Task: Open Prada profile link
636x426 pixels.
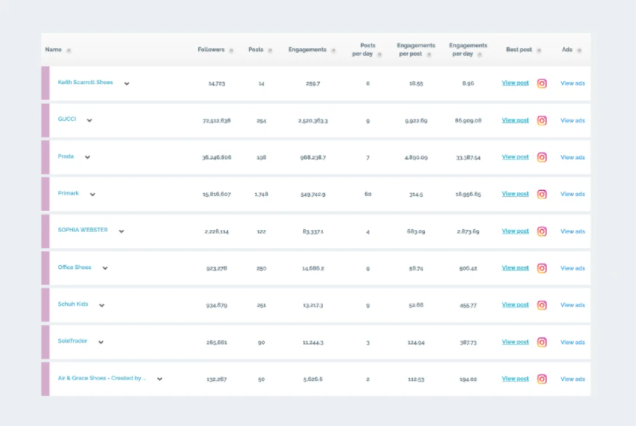Action: pyautogui.click(x=66, y=156)
